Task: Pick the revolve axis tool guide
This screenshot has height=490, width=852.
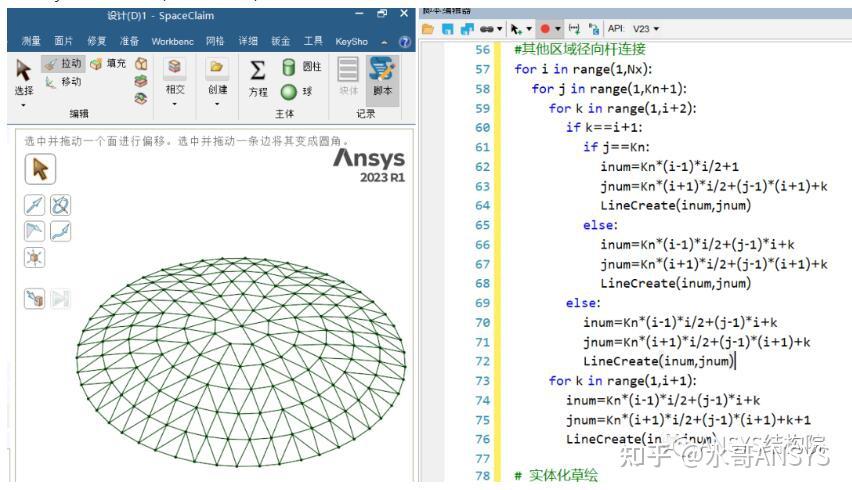Action: click(60, 205)
